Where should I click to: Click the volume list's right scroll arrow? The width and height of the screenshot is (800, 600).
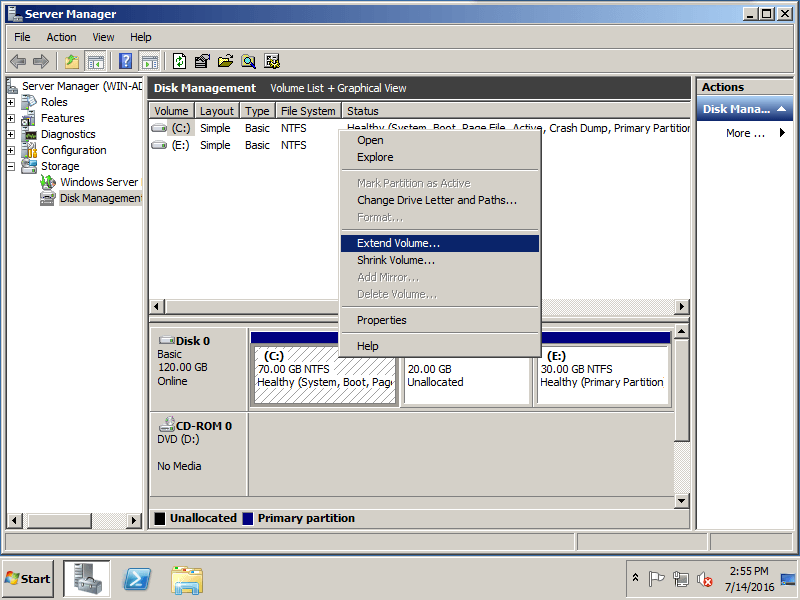(681, 307)
